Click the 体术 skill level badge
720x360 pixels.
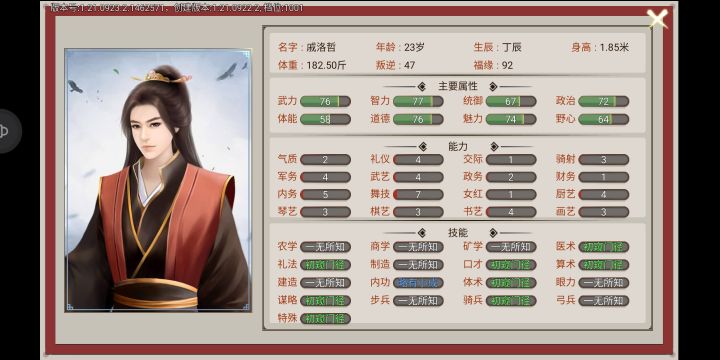pos(511,283)
